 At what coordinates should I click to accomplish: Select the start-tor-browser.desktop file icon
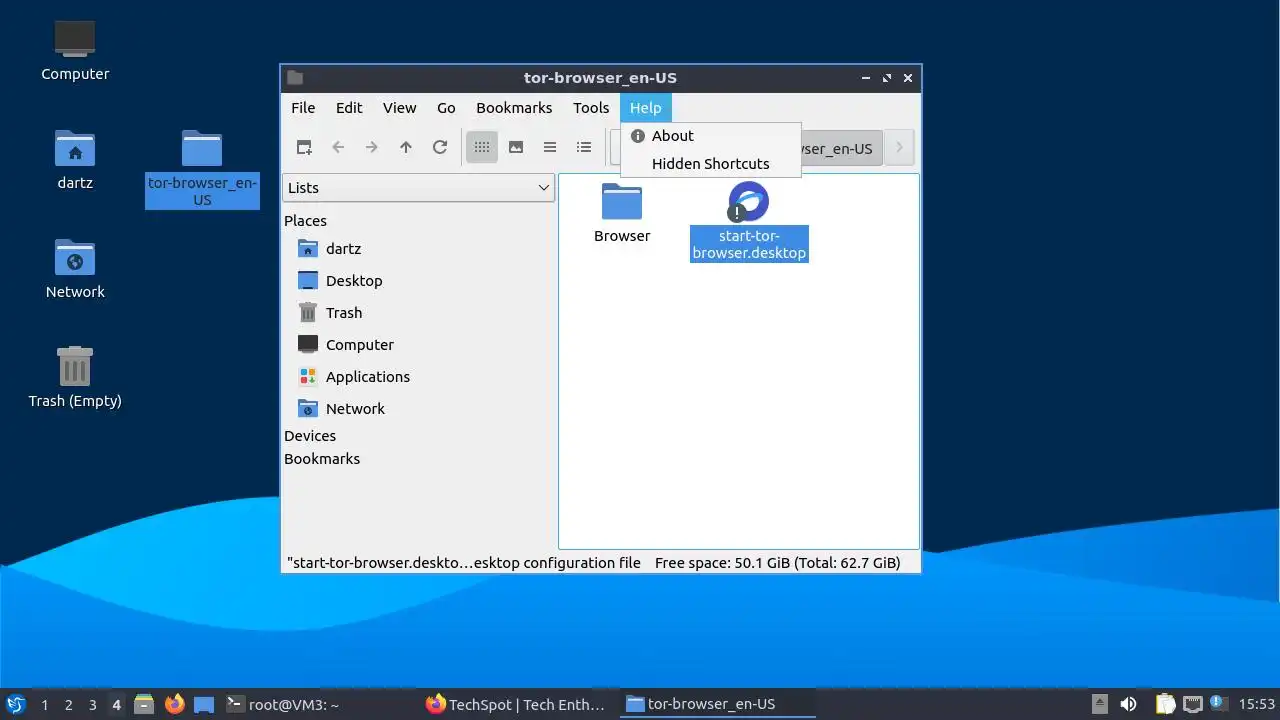coord(749,202)
